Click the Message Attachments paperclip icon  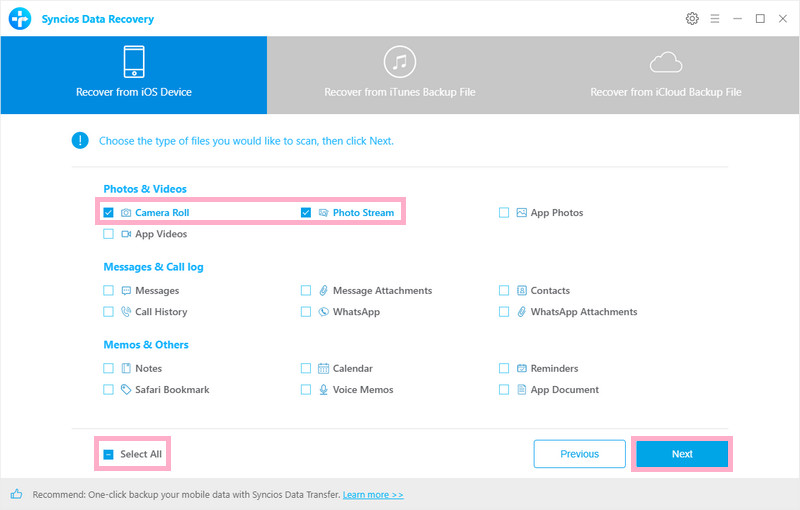coord(323,291)
